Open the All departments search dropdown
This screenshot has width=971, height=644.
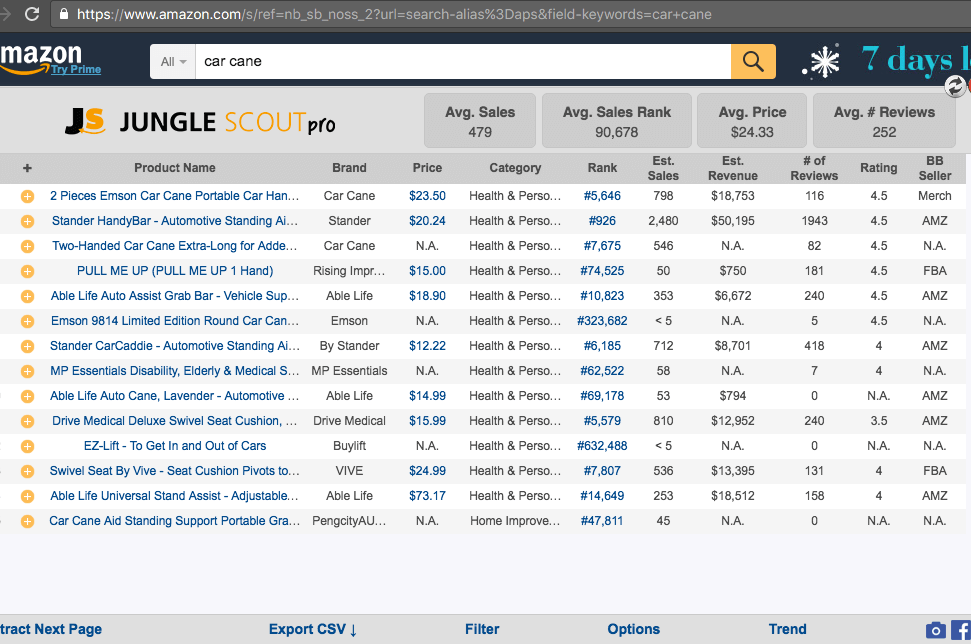coord(173,61)
